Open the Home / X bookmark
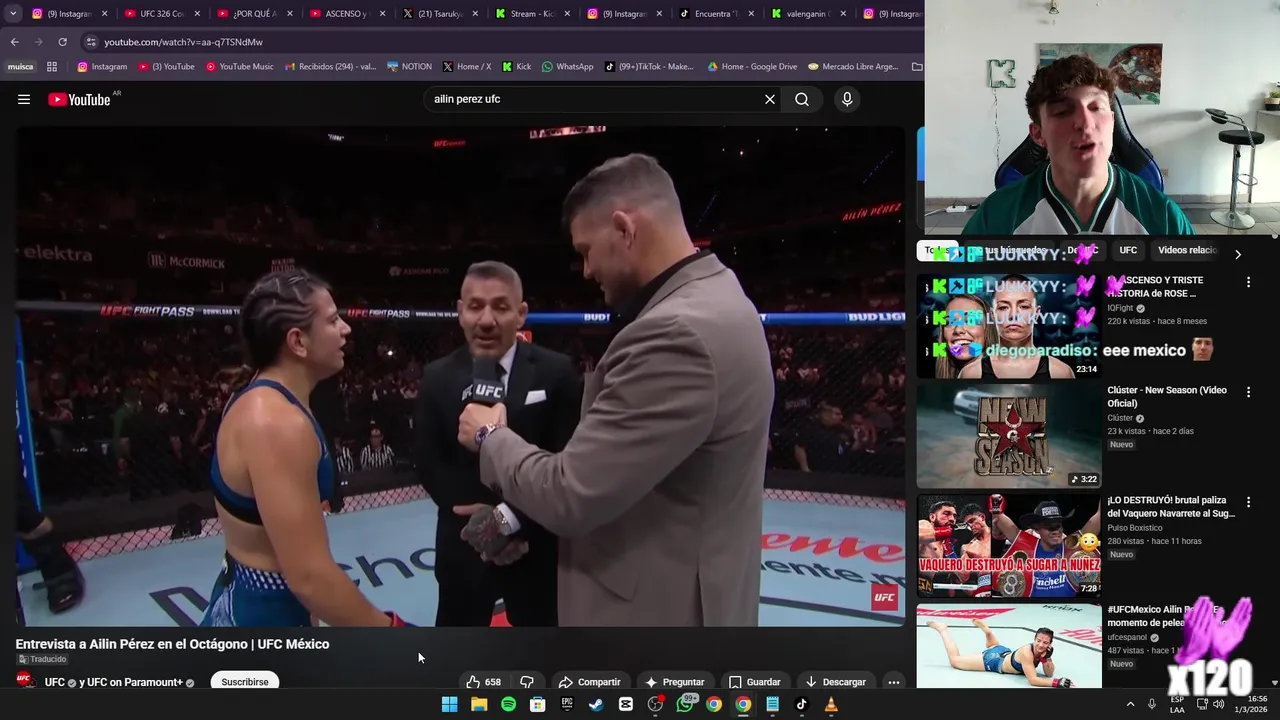The image size is (1280, 720). point(467,67)
